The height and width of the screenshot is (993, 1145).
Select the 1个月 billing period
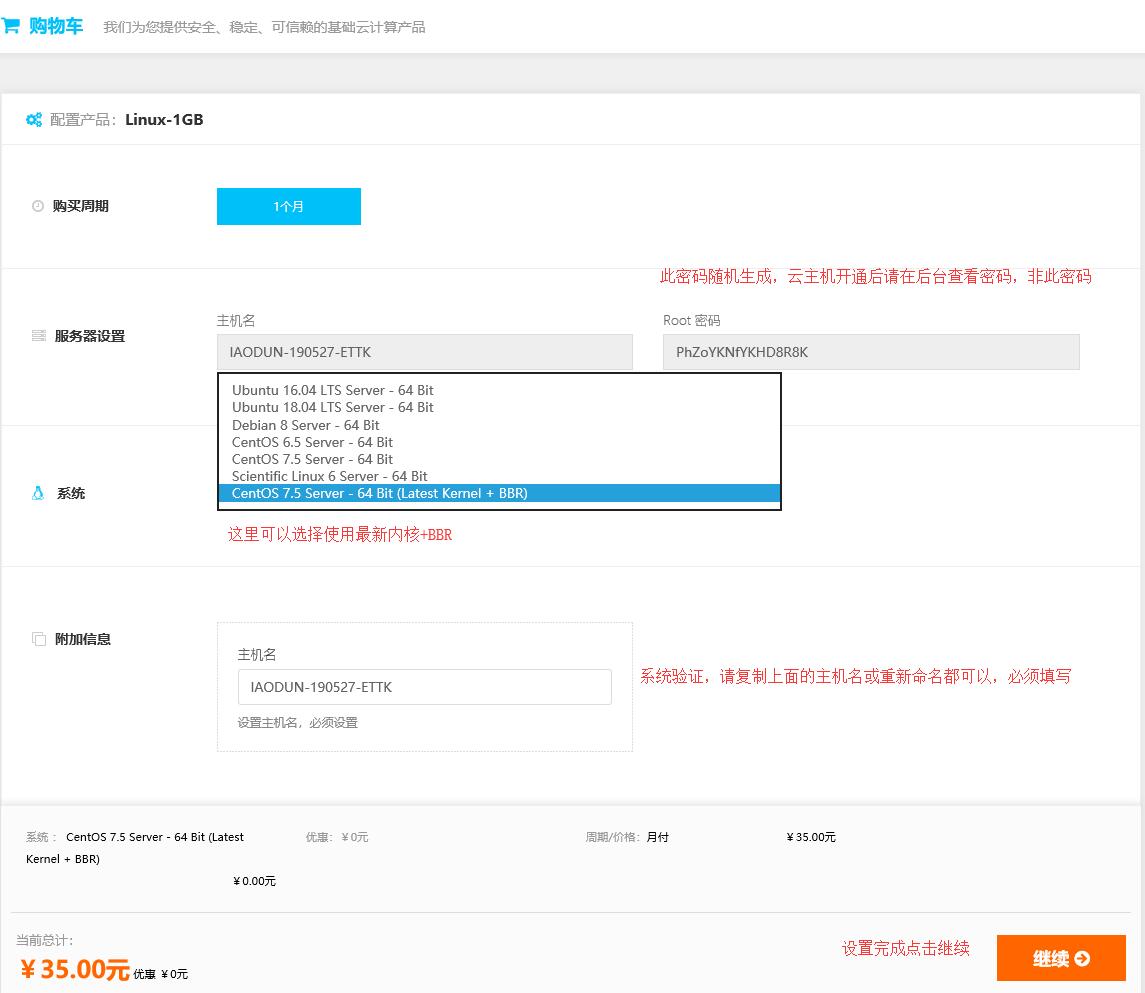288,206
